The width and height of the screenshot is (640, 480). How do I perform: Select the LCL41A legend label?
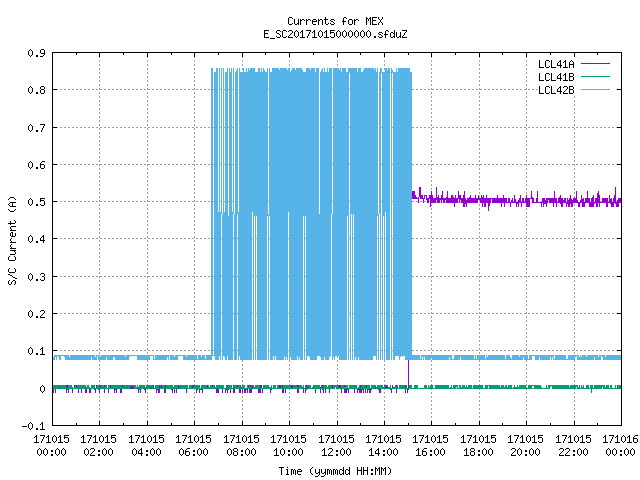click(556, 64)
